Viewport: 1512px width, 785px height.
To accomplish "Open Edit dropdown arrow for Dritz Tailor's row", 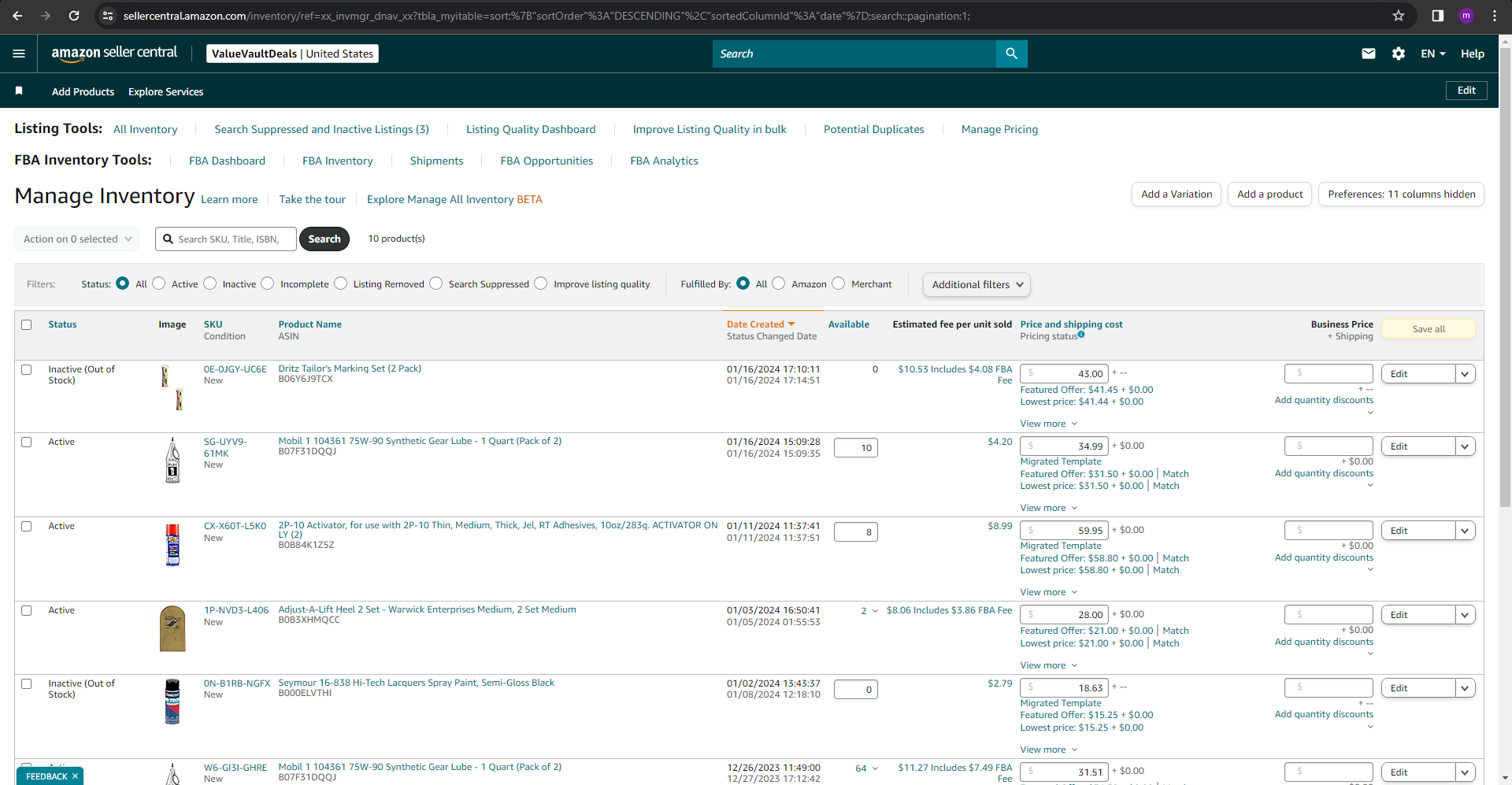I will (x=1465, y=374).
